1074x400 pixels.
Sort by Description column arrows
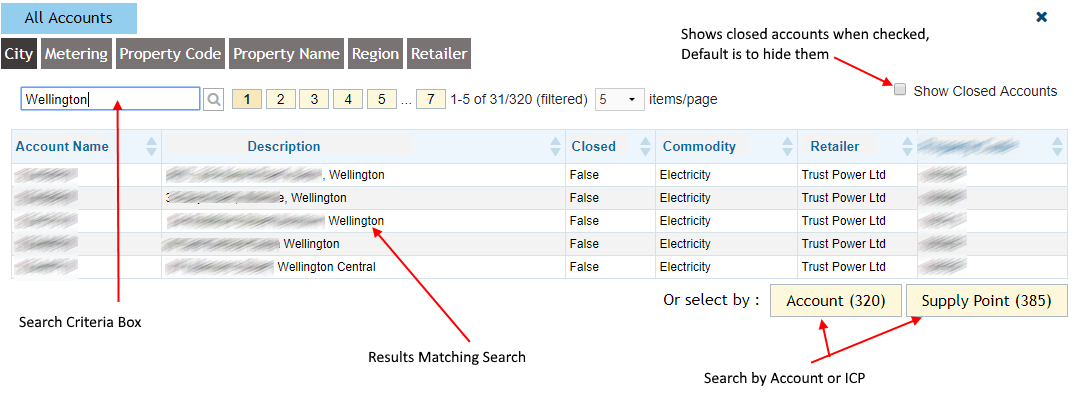pyautogui.click(x=556, y=147)
